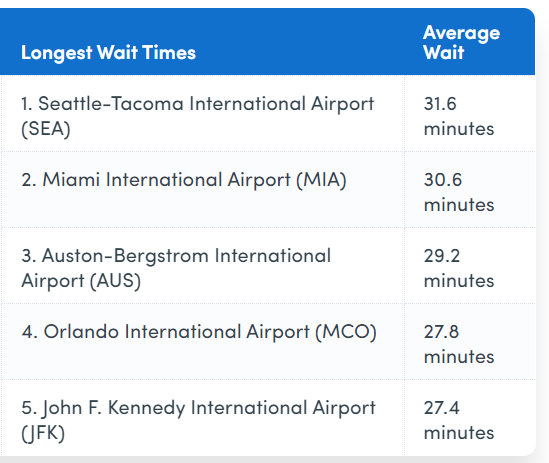Click the word Seattle-Tacoma in first row
549x463 pixels.
tap(111, 104)
